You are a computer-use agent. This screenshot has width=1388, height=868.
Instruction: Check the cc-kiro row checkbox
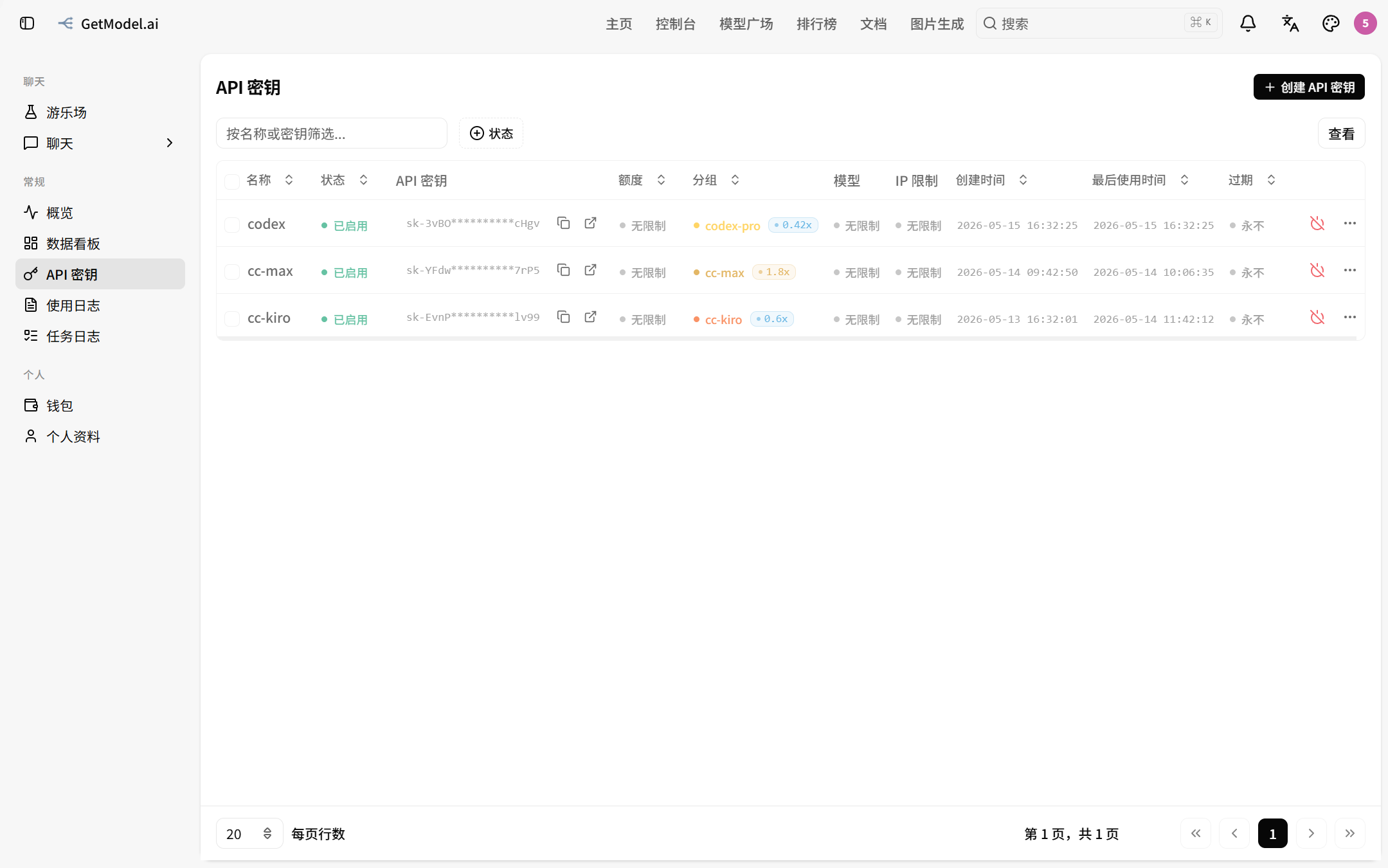point(232,318)
